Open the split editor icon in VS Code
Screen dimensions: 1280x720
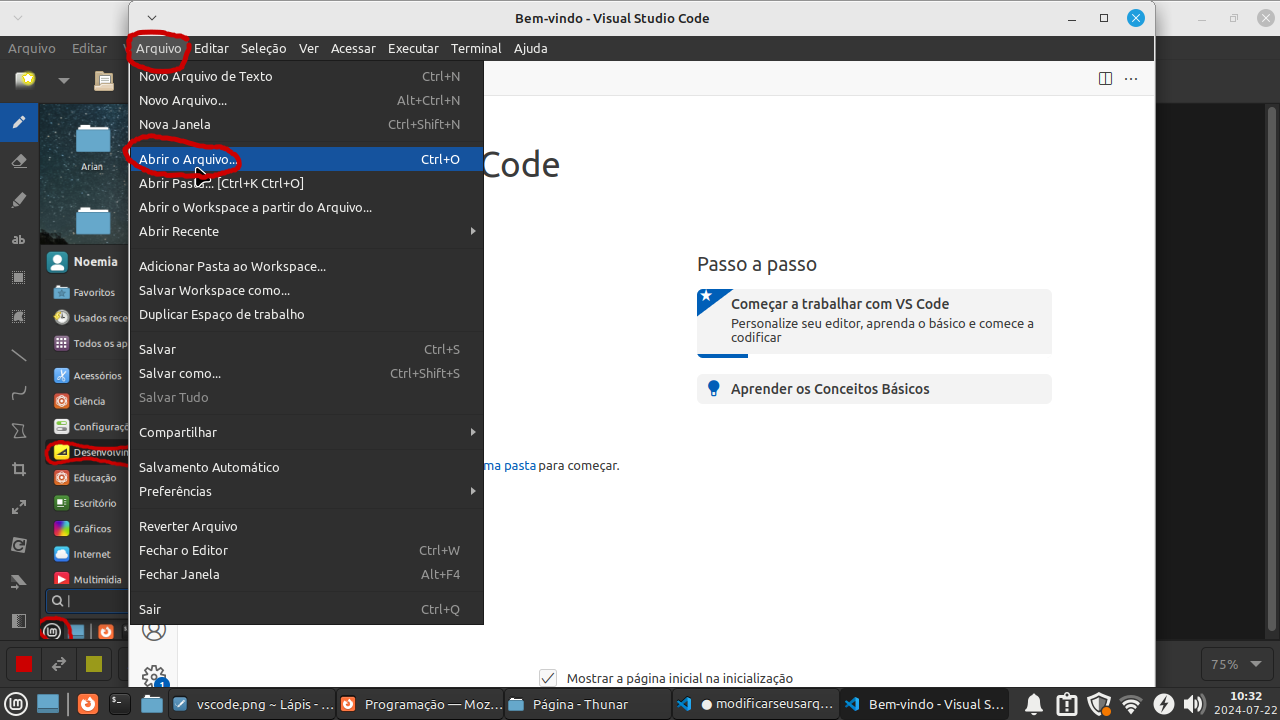[1105, 78]
